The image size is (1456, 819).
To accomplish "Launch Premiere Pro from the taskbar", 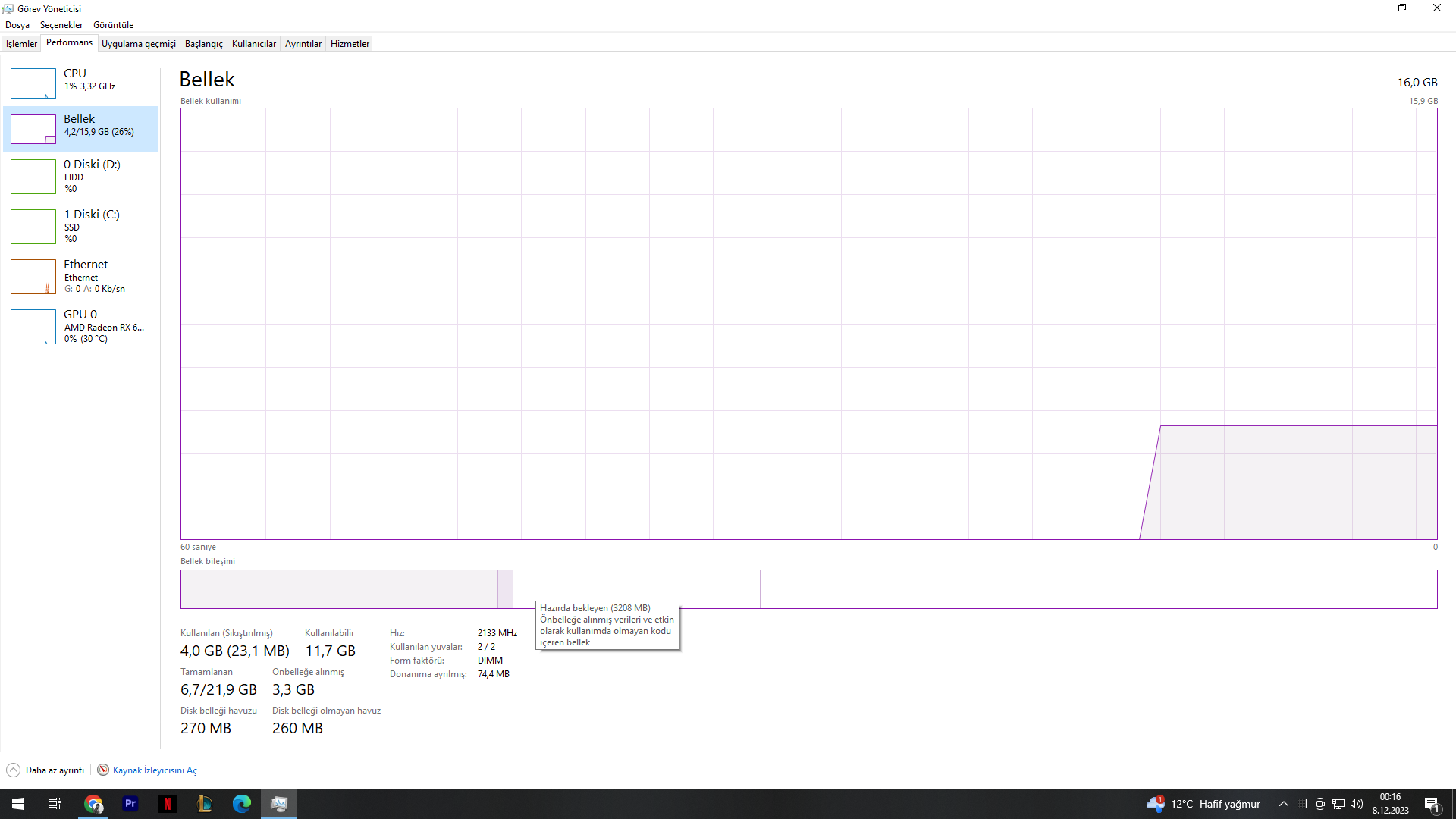I will (130, 804).
